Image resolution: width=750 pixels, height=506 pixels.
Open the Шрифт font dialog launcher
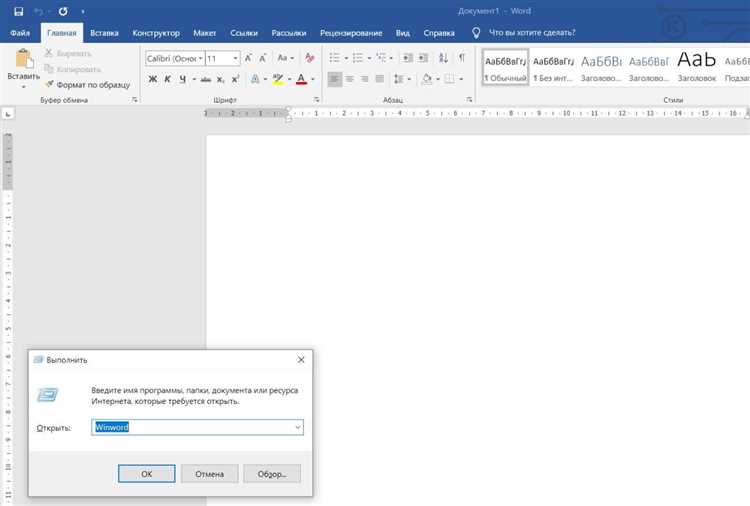pos(317,100)
